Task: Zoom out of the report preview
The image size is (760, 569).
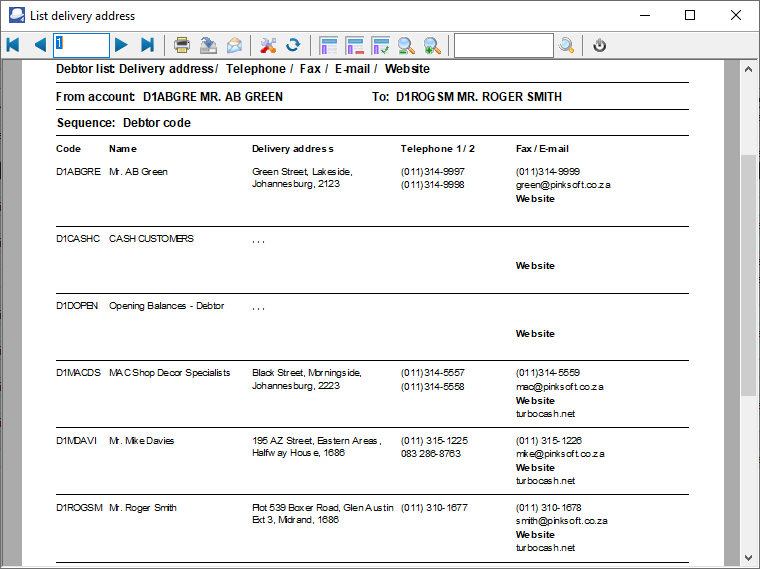Action: tap(406, 45)
